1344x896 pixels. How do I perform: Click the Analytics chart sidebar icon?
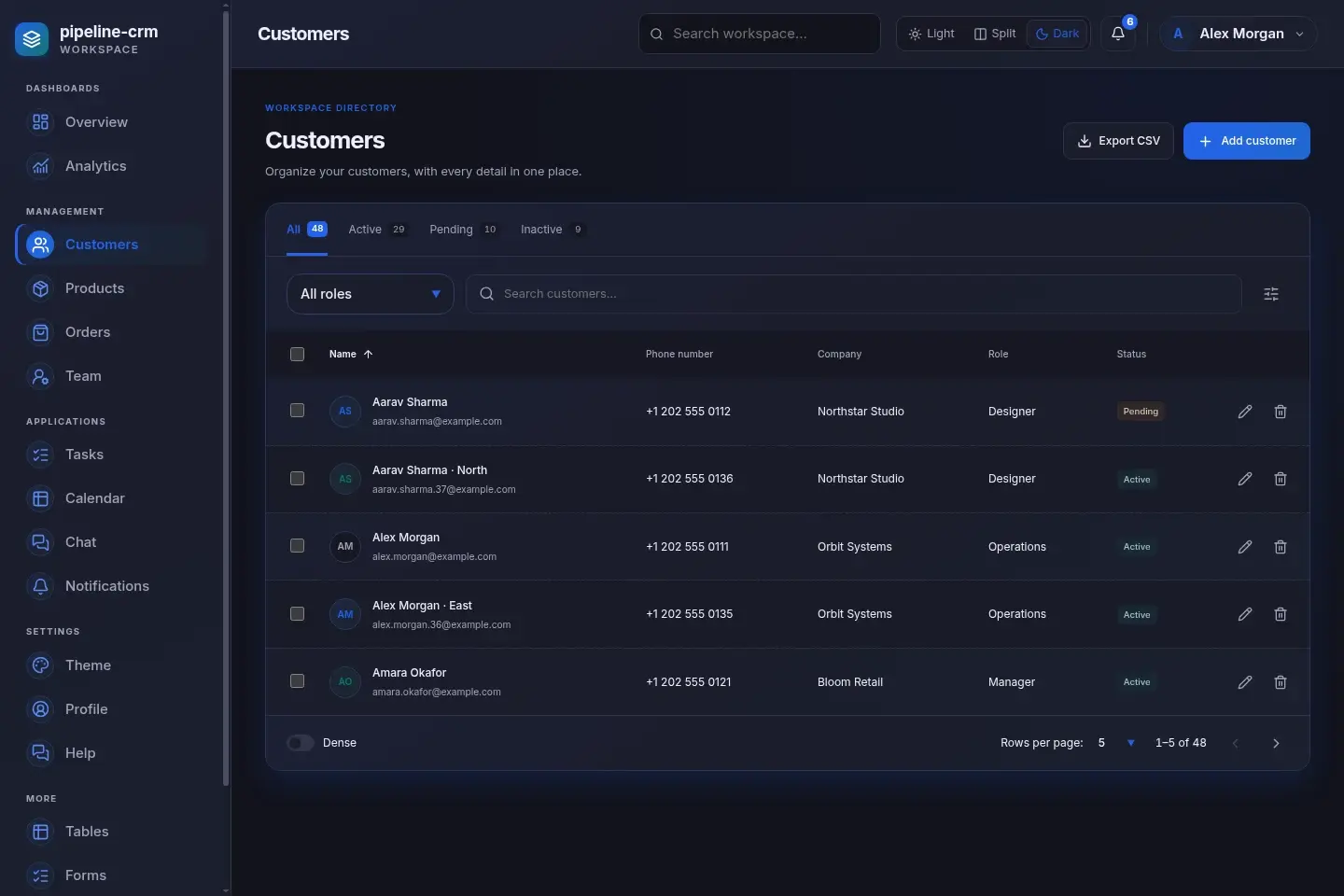(x=40, y=166)
